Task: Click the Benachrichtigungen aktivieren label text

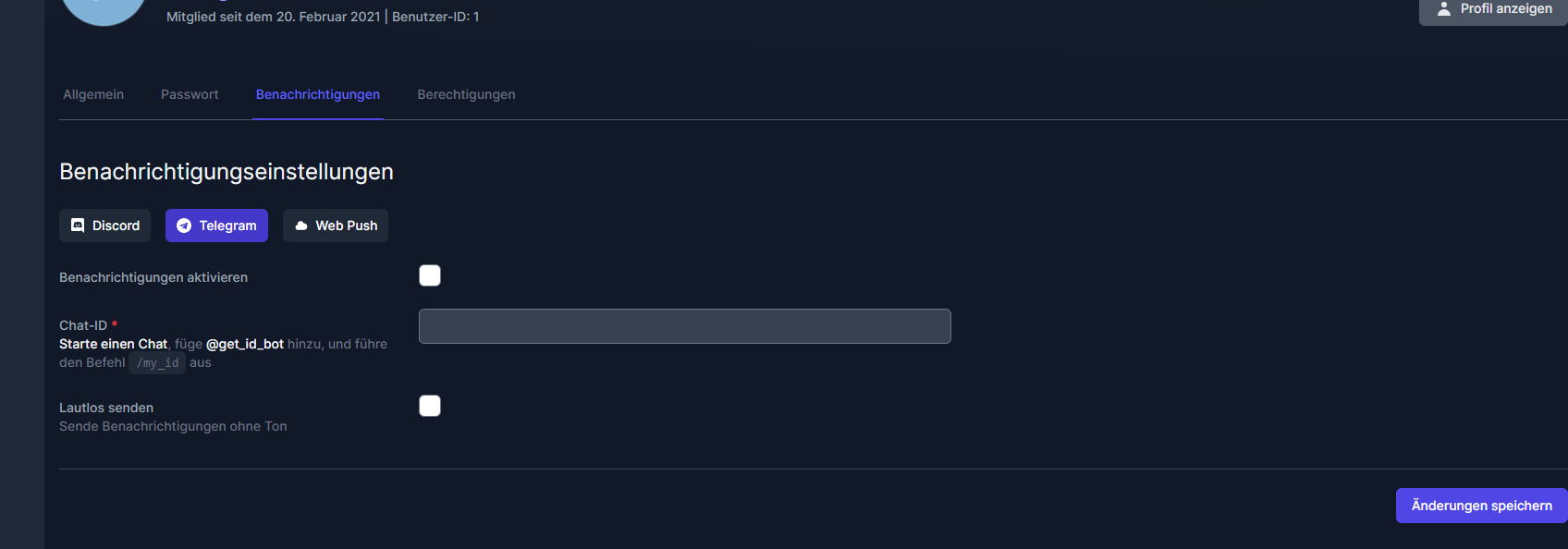Action: [x=153, y=277]
